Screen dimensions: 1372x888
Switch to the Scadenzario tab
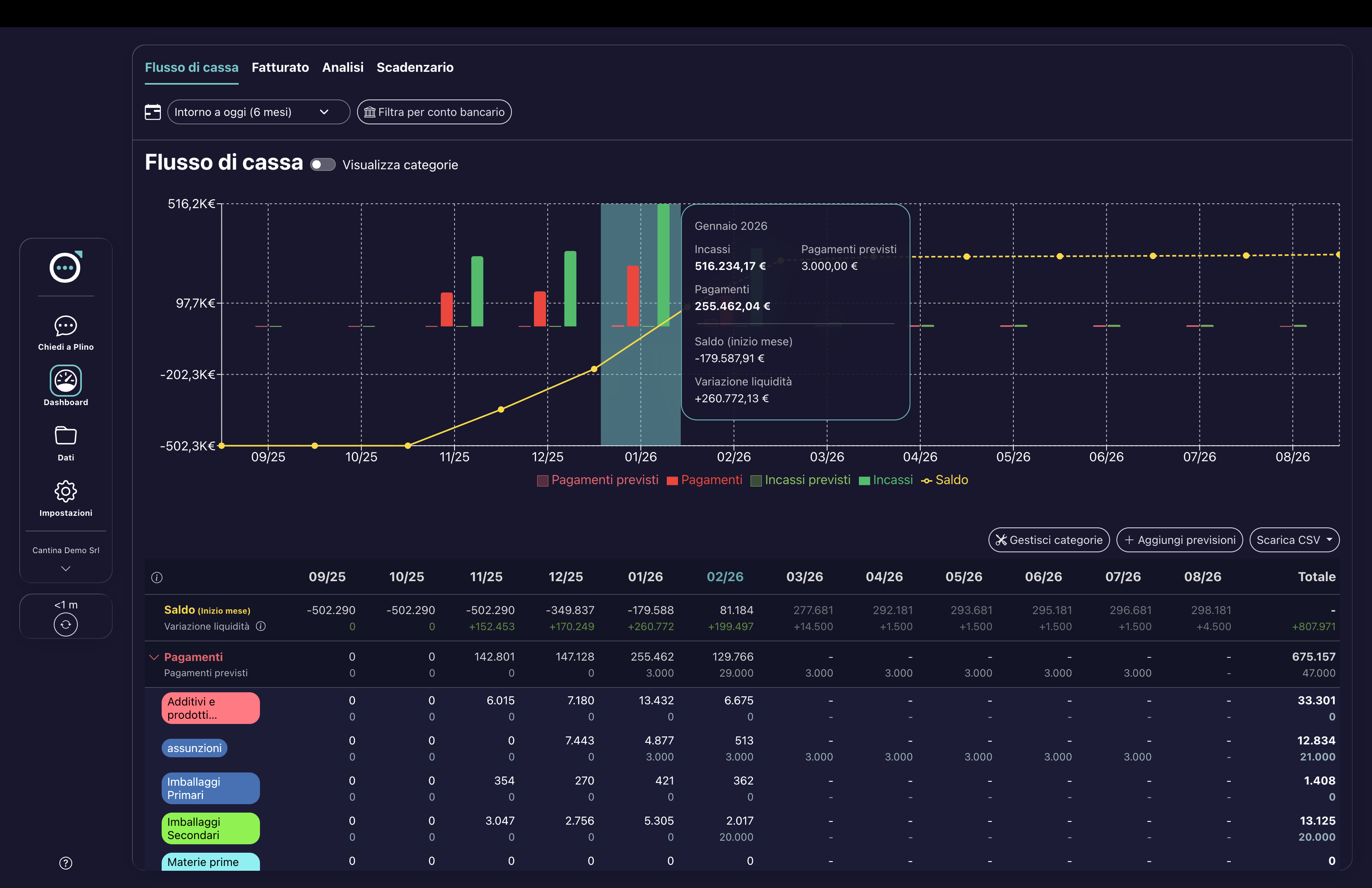tap(415, 67)
